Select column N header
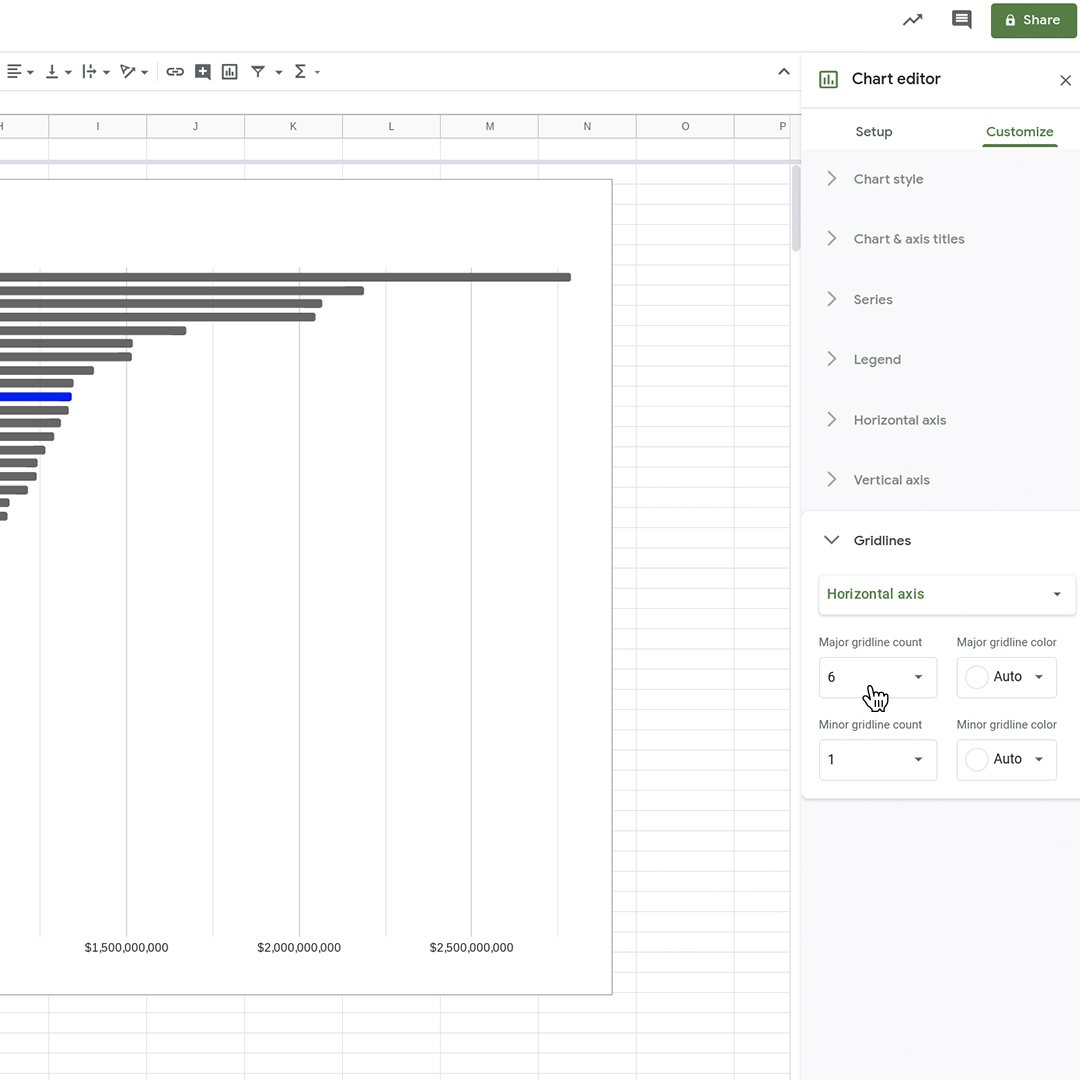Screen dimensions: 1080x1080 pyautogui.click(x=587, y=127)
